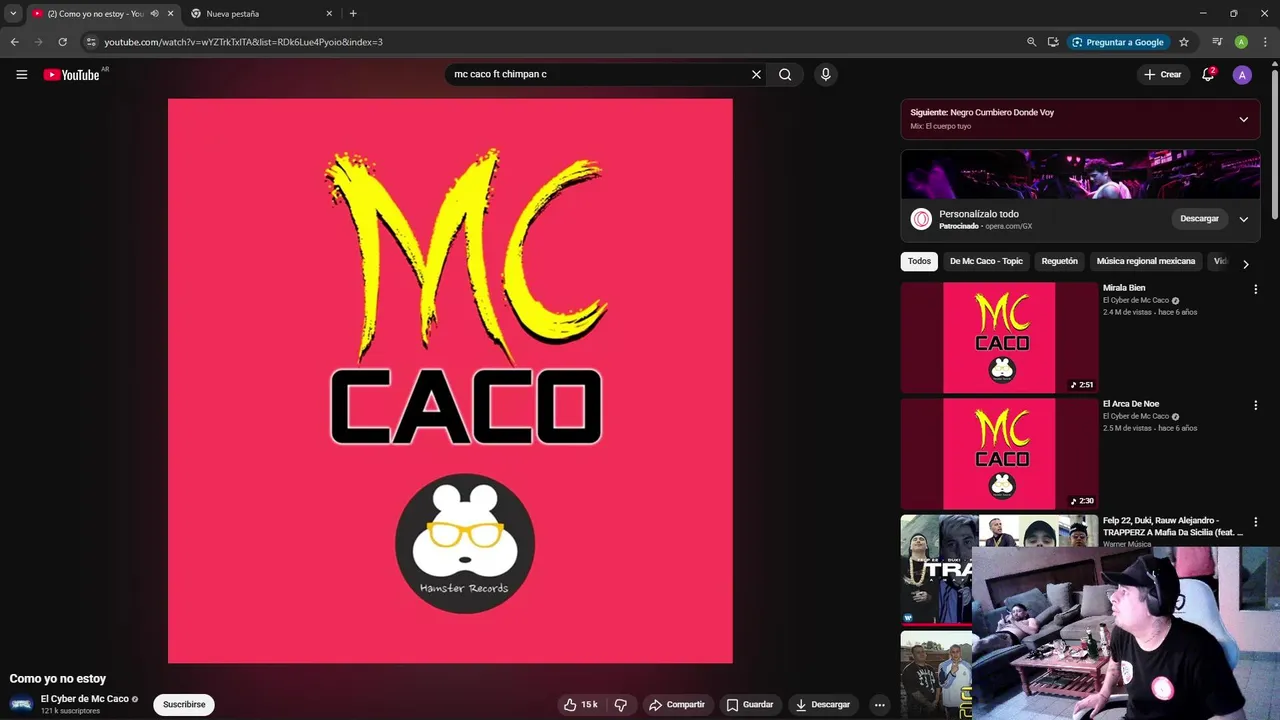This screenshot has height=720, width=1280.
Task: Open the browser zoom magnifier icon
Action: pyautogui.click(x=1031, y=42)
